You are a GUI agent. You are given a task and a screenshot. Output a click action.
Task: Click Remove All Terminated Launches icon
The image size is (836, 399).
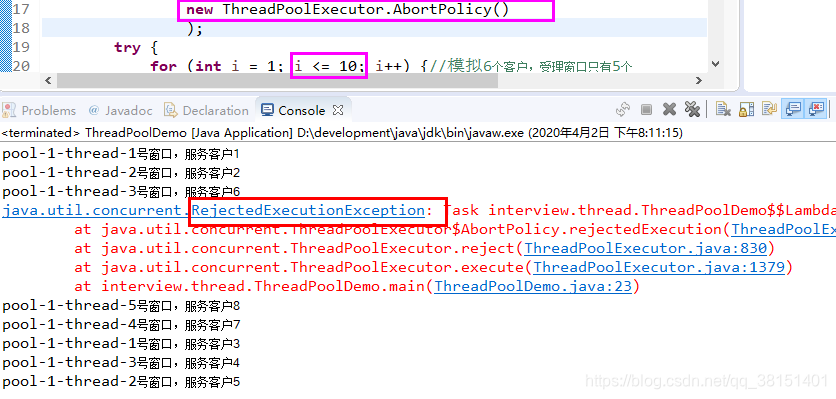click(692, 110)
